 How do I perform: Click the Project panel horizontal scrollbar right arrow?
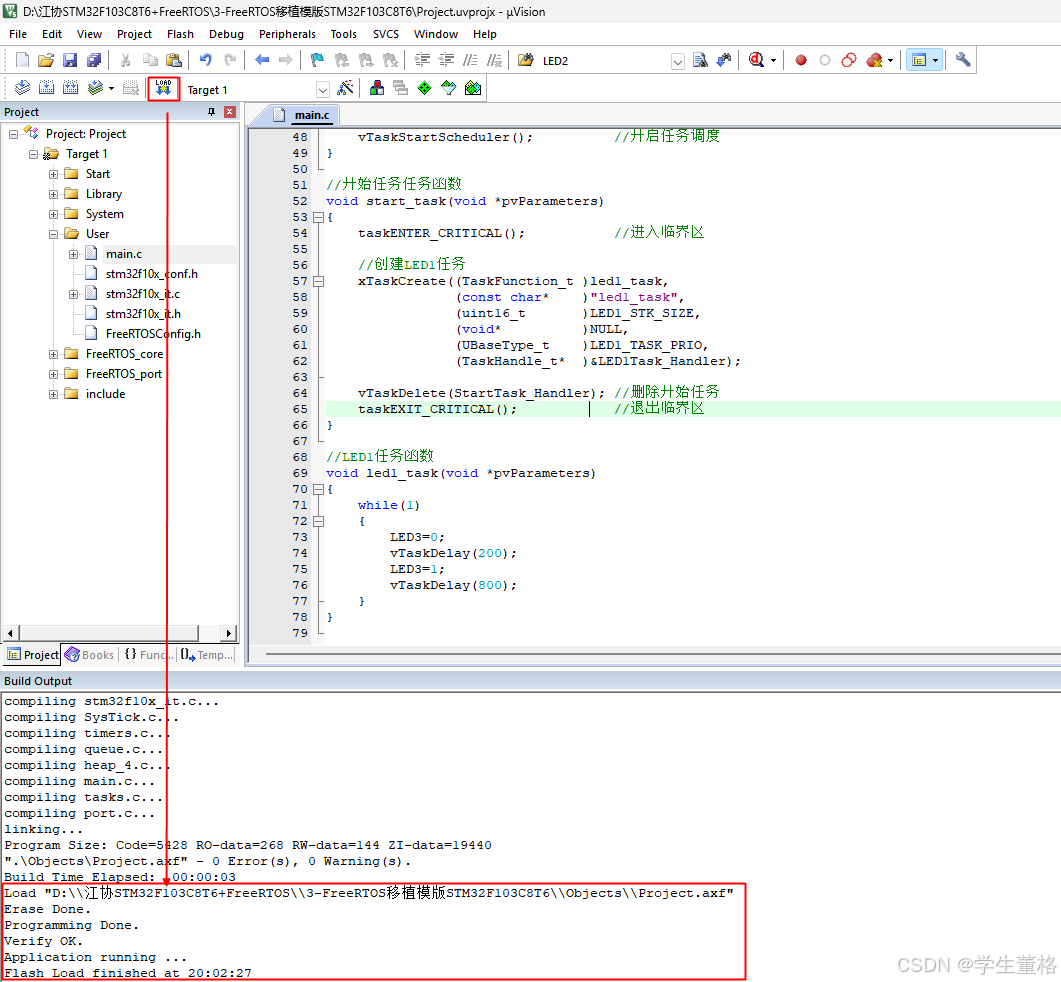229,633
